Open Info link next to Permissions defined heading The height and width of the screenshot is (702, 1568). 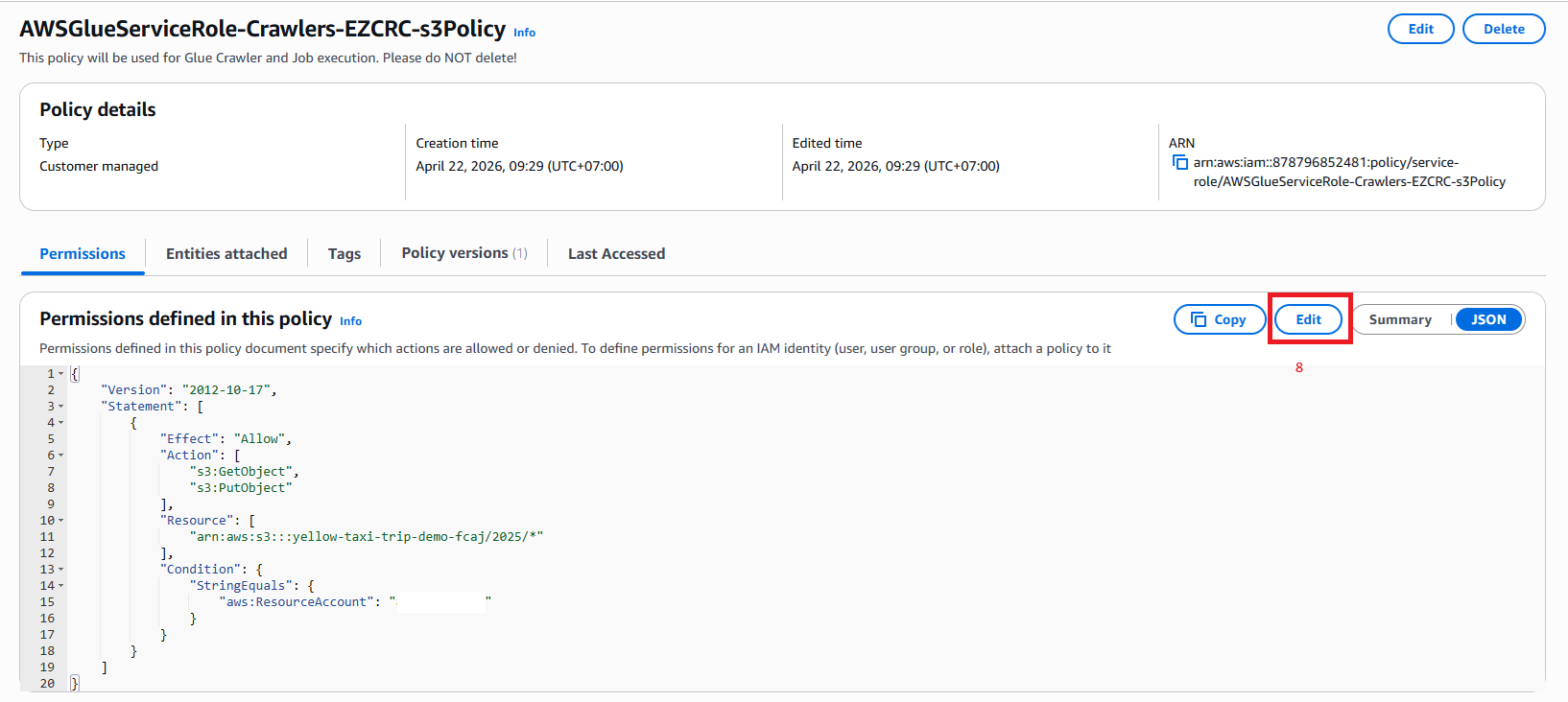click(x=350, y=321)
